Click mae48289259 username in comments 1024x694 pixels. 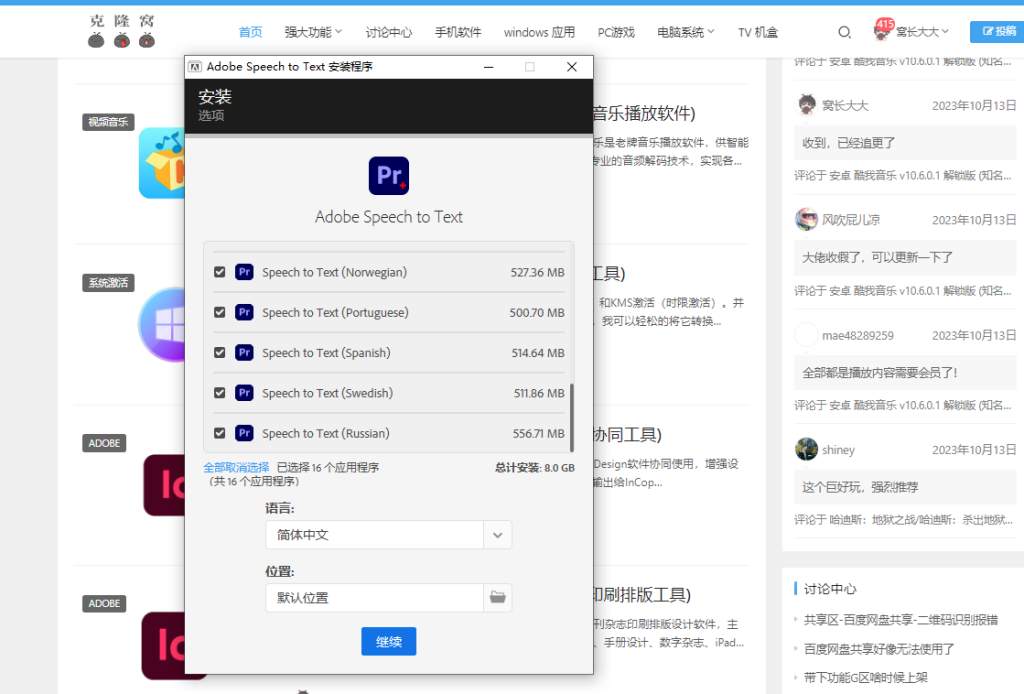(858, 336)
